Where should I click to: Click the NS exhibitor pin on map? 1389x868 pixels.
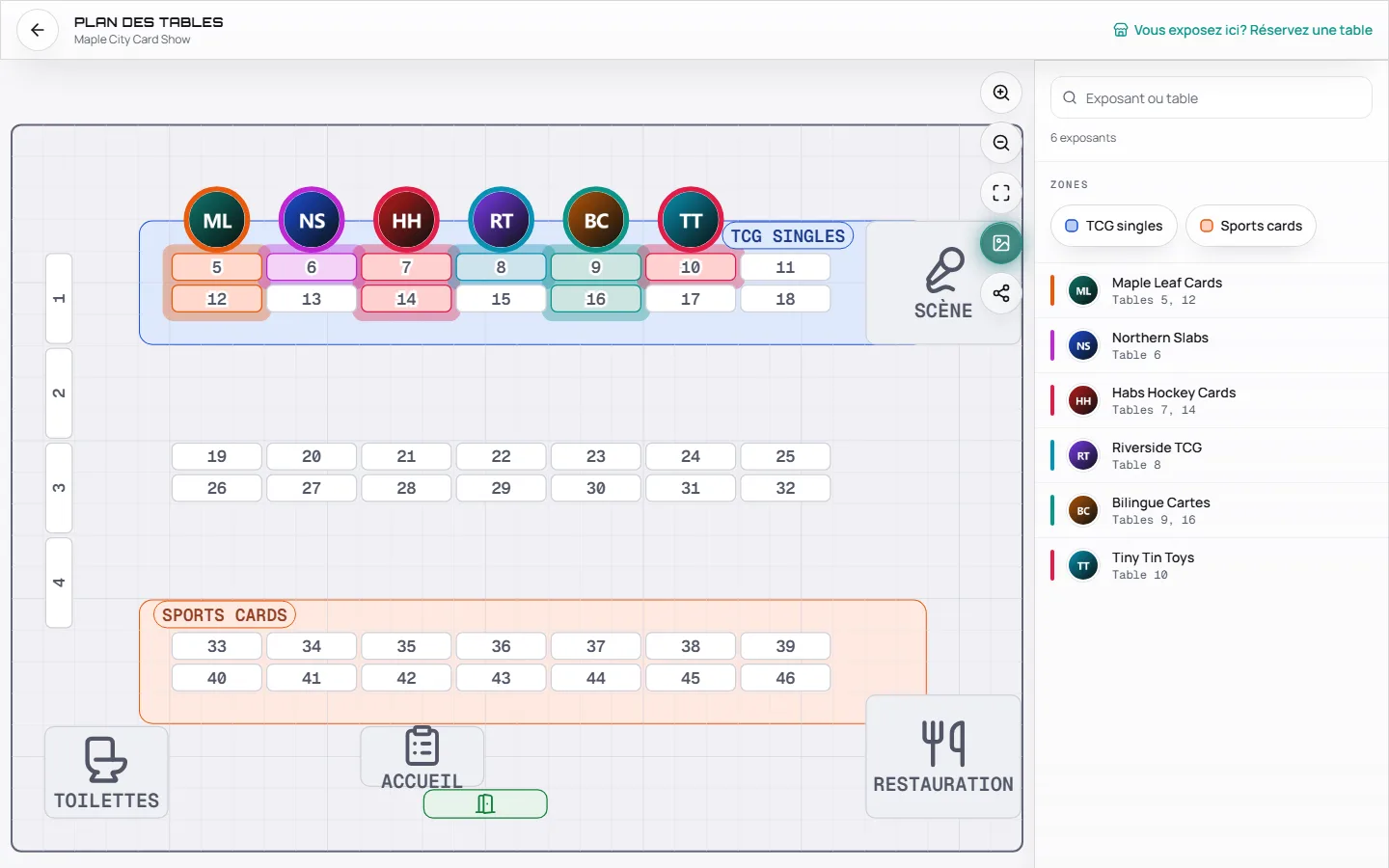[312, 220]
